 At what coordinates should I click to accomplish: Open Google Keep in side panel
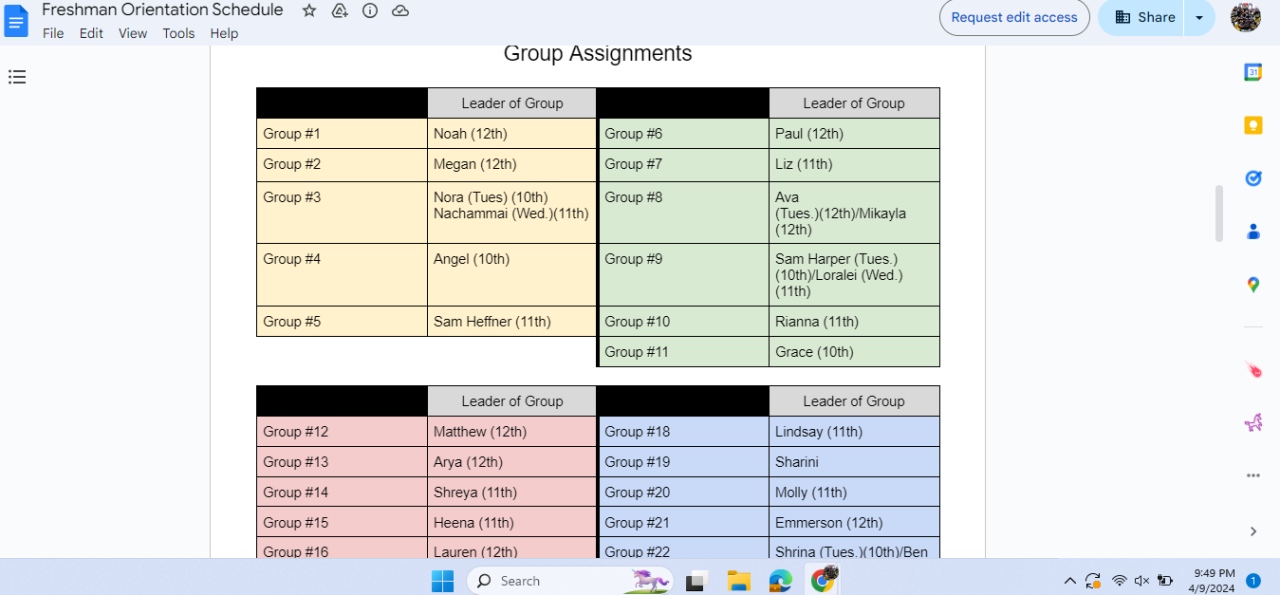tap(1253, 125)
